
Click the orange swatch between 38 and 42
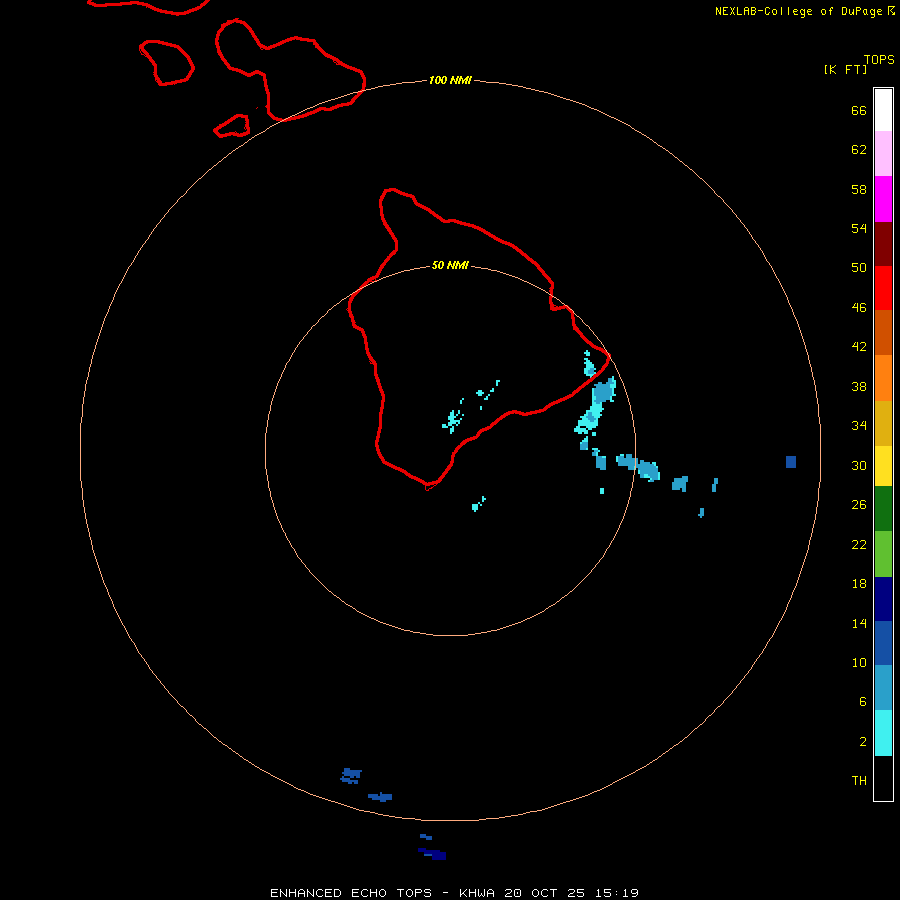pos(883,378)
